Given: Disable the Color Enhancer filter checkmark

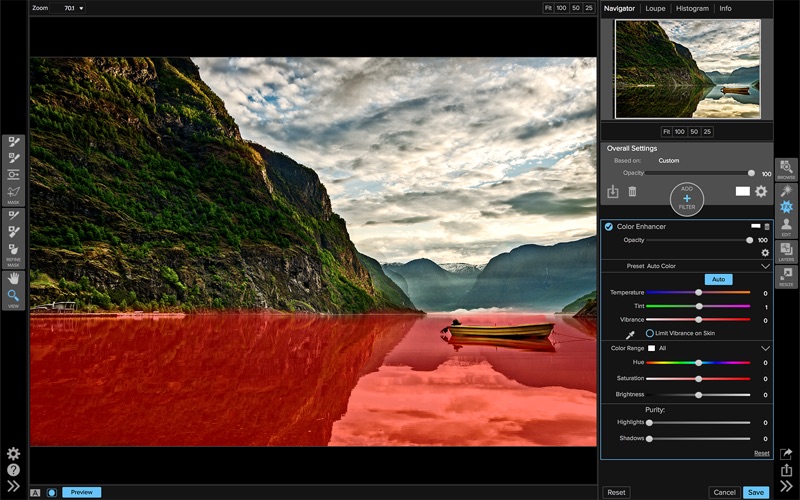Looking at the screenshot, I should click(x=609, y=227).
